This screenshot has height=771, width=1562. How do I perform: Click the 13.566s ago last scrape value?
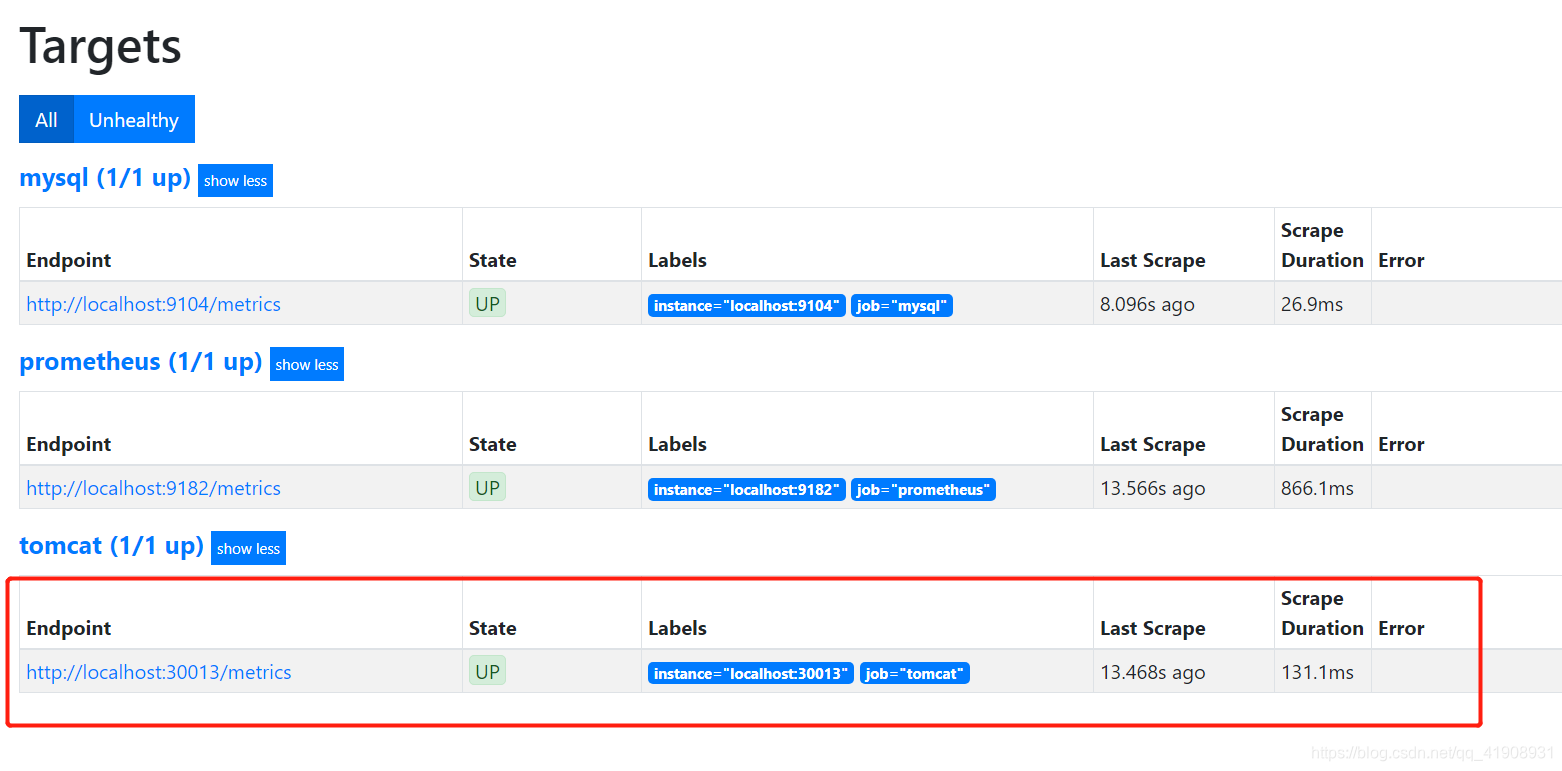click(x=1153, y=488)
